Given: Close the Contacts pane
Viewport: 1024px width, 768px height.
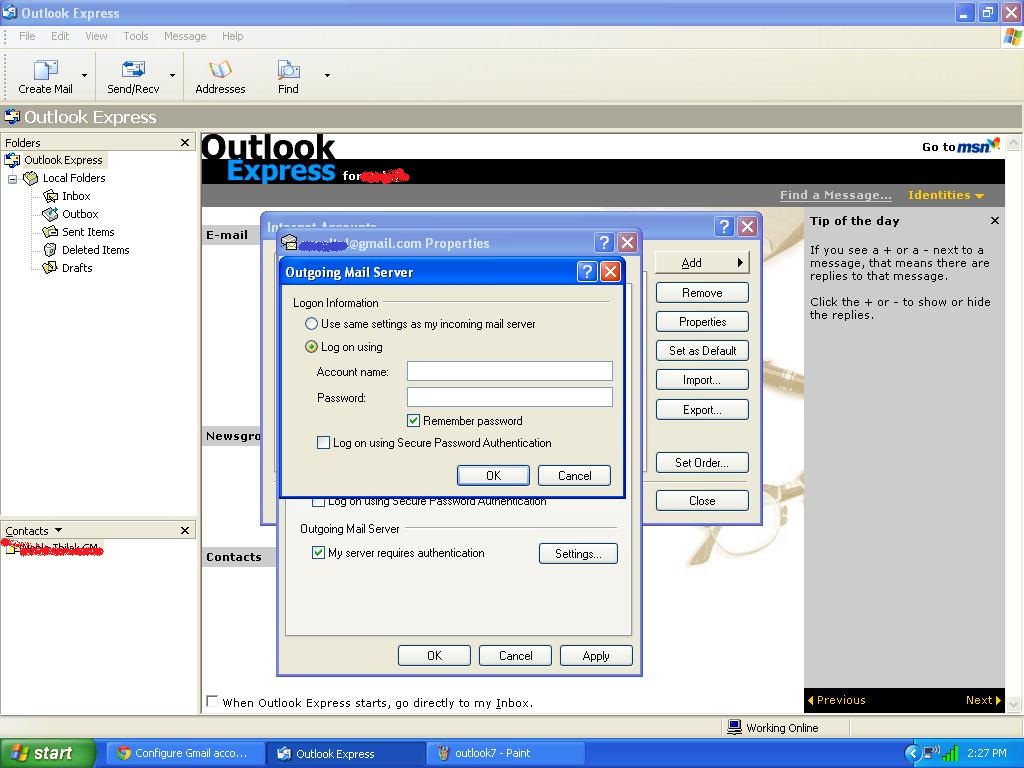Looking at the screenshot, I should coord(185,530).
